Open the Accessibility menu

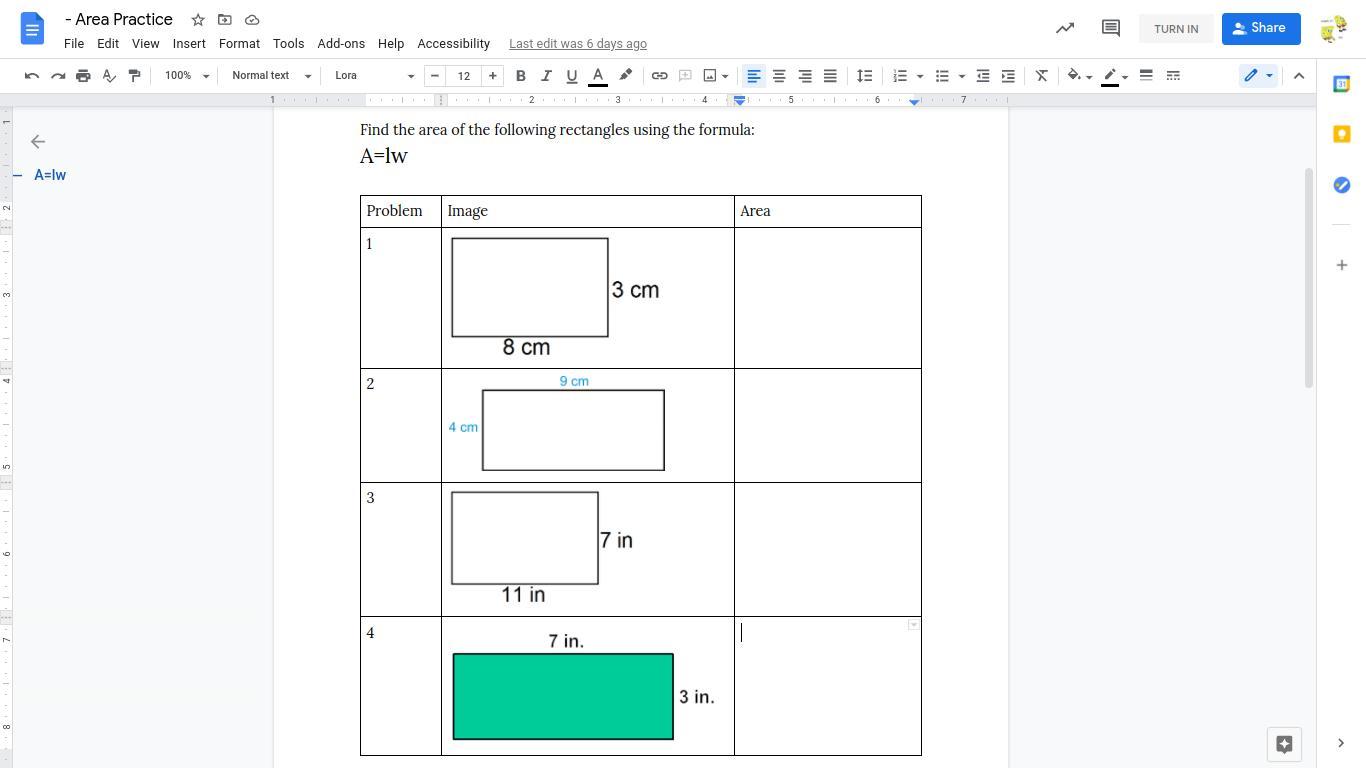coord(453,44)
